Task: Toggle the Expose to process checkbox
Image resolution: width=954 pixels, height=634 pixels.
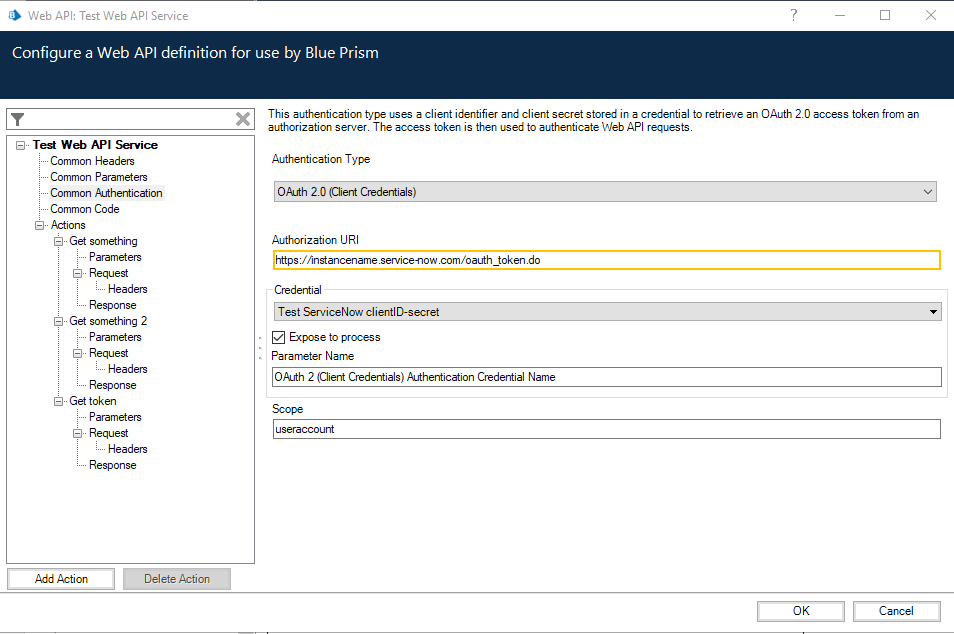Action: click(x=279, y=337)
